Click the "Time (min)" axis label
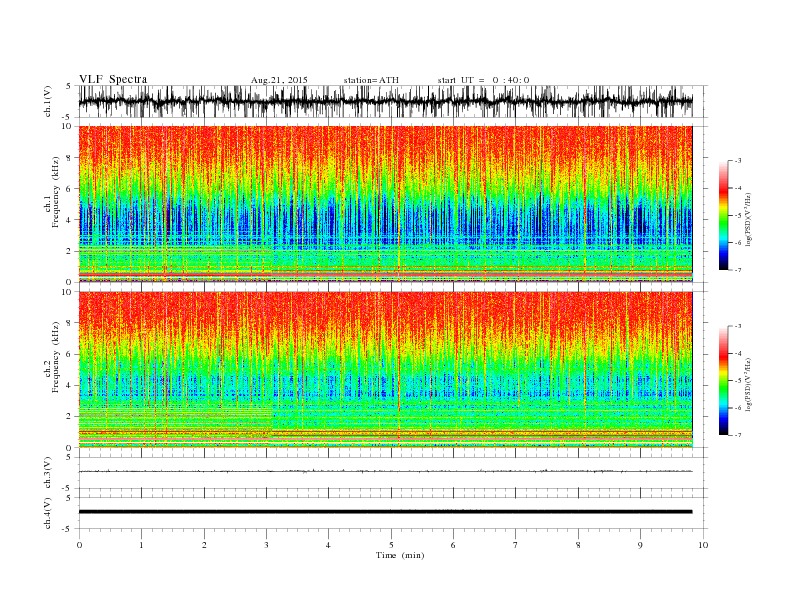Viewport: 792px width, 612px height. click(400, 555)
